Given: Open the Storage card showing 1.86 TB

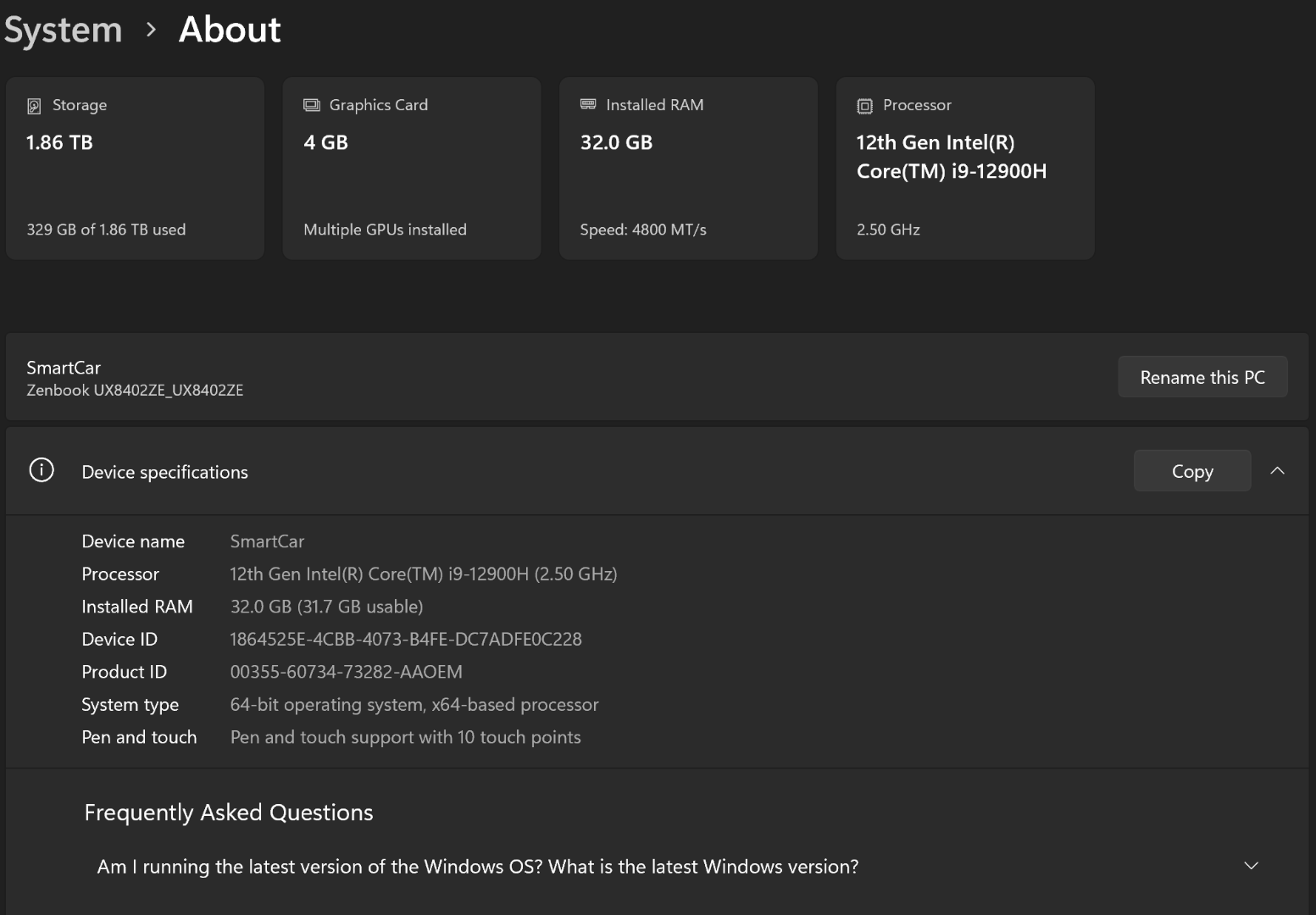Looking at the screenshot, I should click(x=135, y=169).
